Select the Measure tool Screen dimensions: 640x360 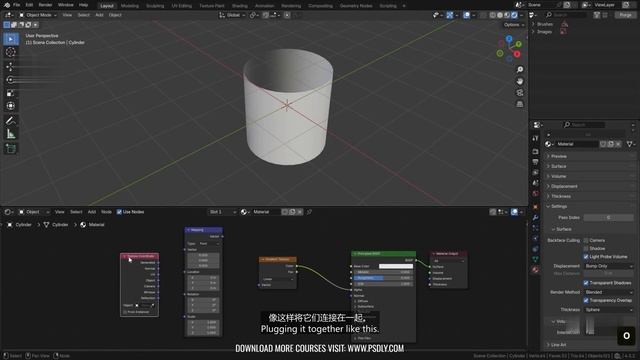point(11,134)
